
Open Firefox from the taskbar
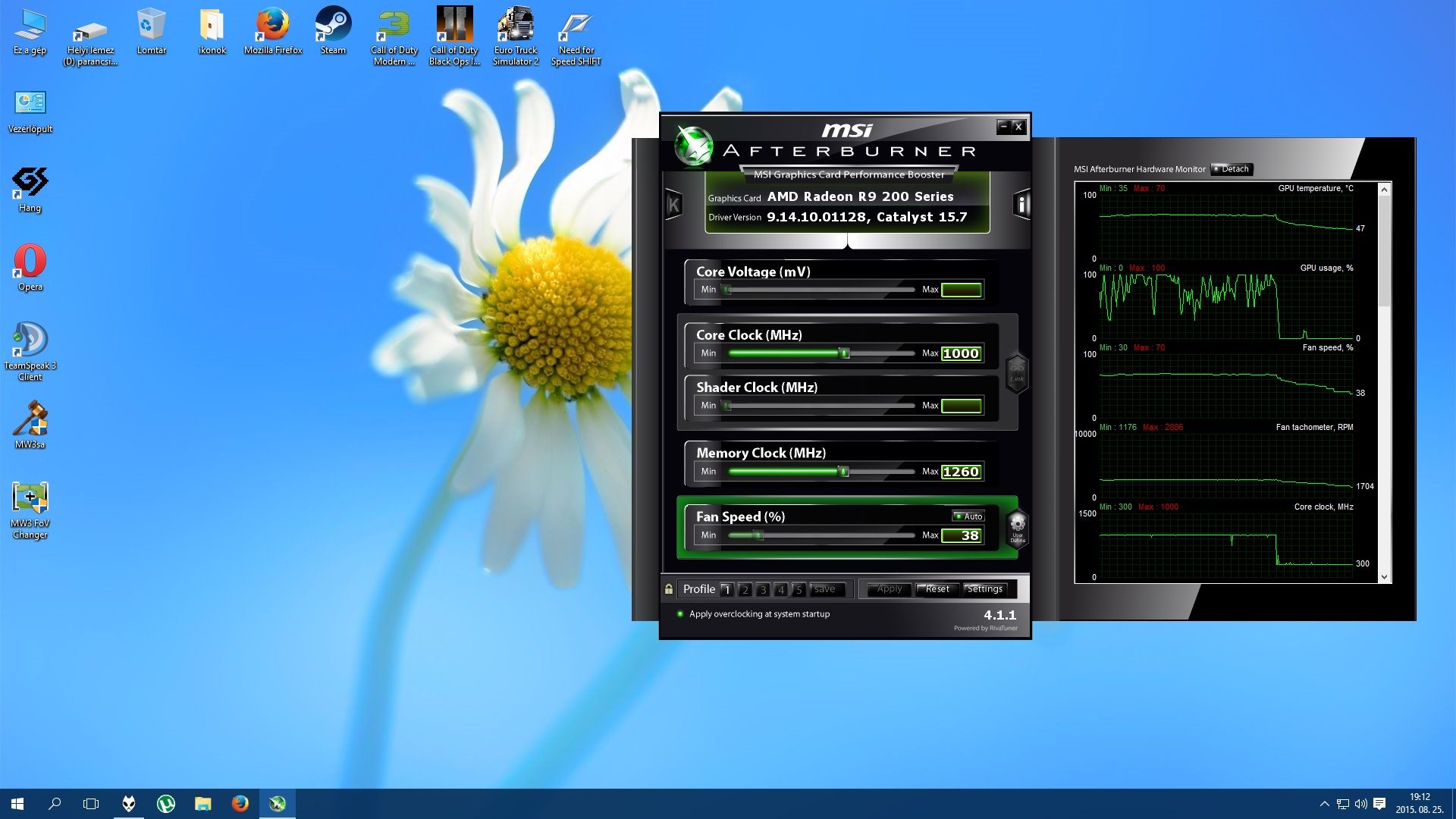(x=240, y=804)
